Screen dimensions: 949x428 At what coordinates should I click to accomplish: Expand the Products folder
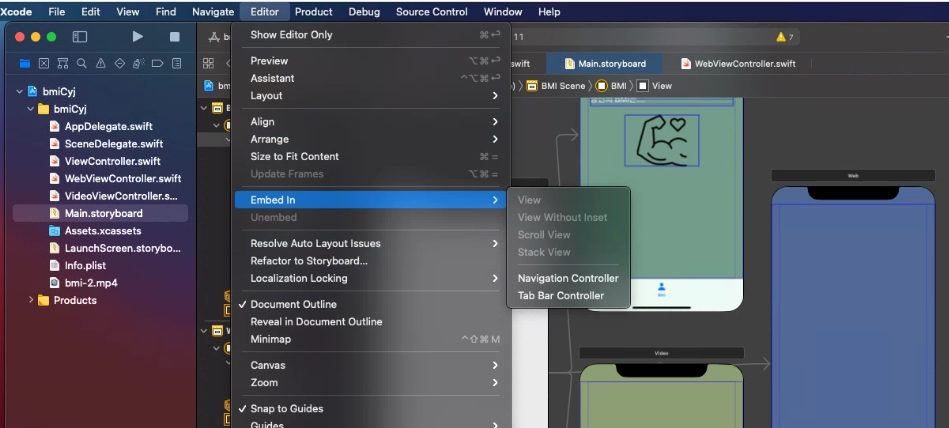(31, 300)
